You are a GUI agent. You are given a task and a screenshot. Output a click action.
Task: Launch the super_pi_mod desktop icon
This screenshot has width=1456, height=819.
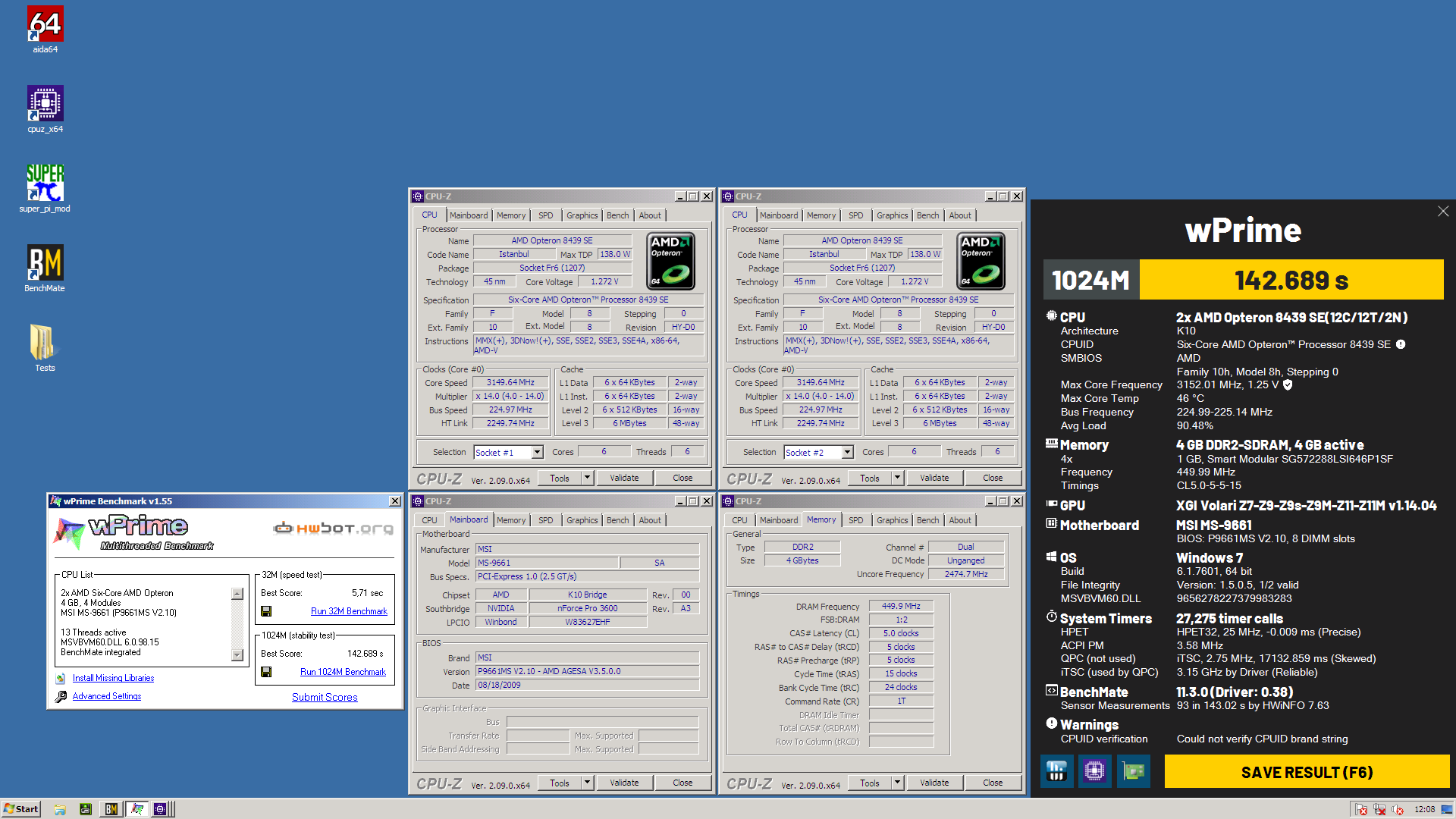pyautogui.click(x=45, y=189)
